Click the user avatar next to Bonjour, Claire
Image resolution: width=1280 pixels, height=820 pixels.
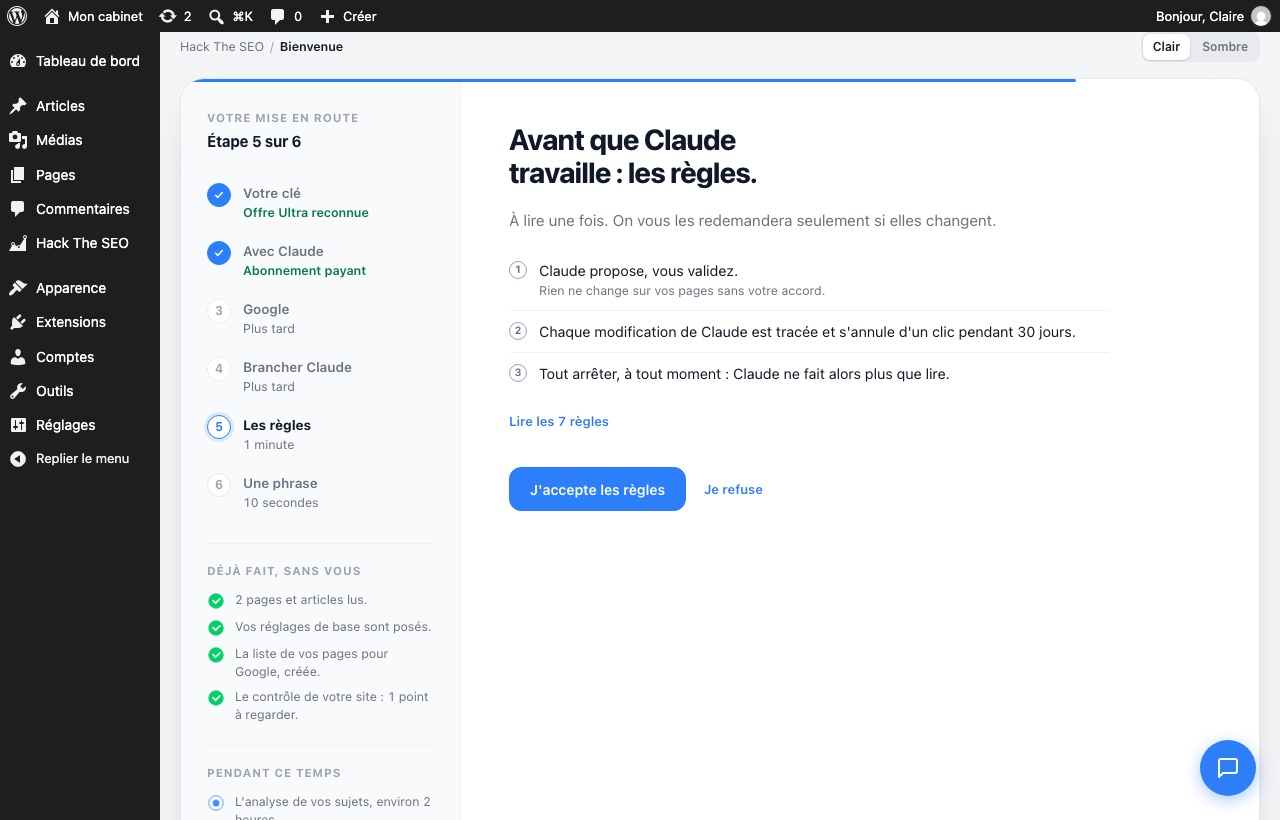tap(1260, 16)
